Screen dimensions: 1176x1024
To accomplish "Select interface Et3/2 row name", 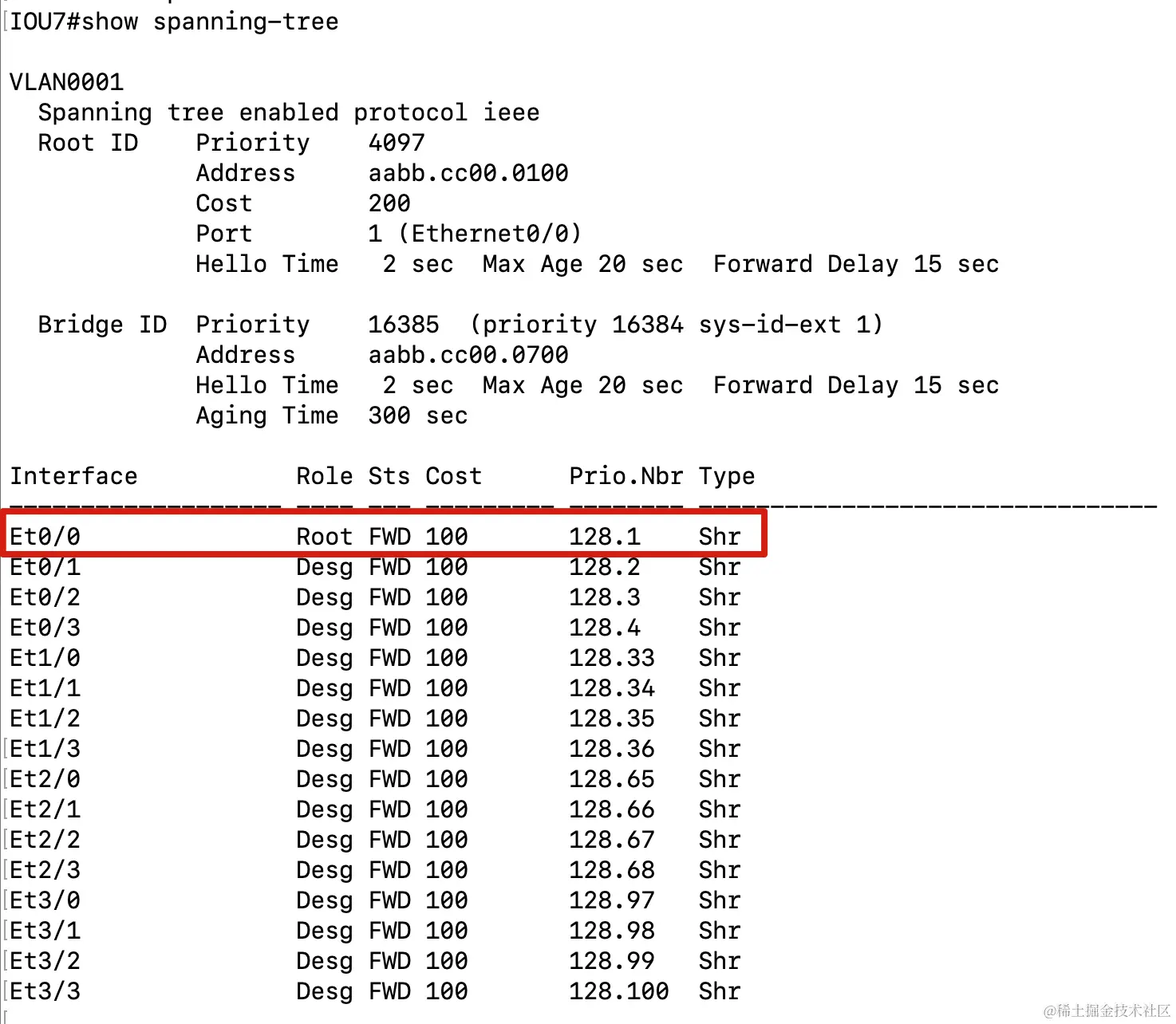I will (45, 961).
